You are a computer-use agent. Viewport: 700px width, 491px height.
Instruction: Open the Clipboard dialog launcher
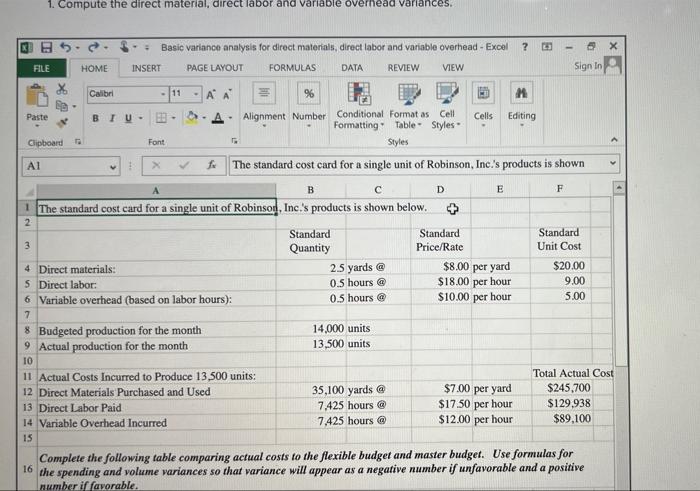point(78,141)
